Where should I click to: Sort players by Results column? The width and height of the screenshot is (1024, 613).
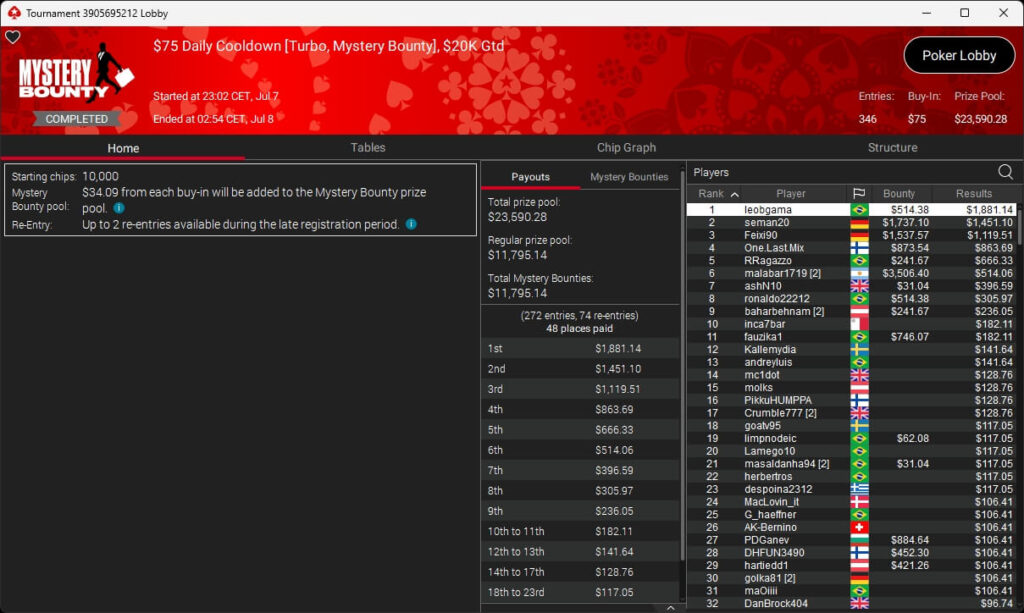tap(973, 193)
